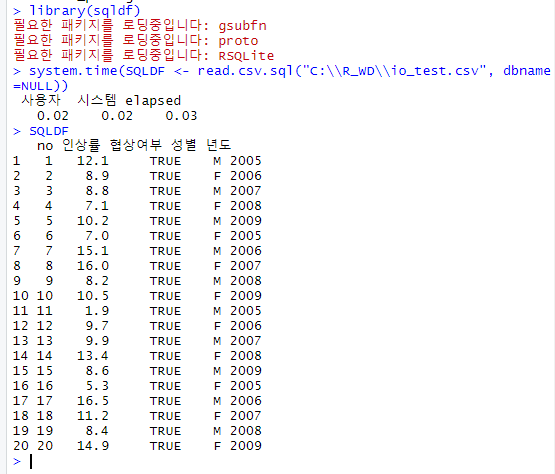Click the 8.9 value in row 2
This screenshot has width=555, height=474.
click(97, 176)
